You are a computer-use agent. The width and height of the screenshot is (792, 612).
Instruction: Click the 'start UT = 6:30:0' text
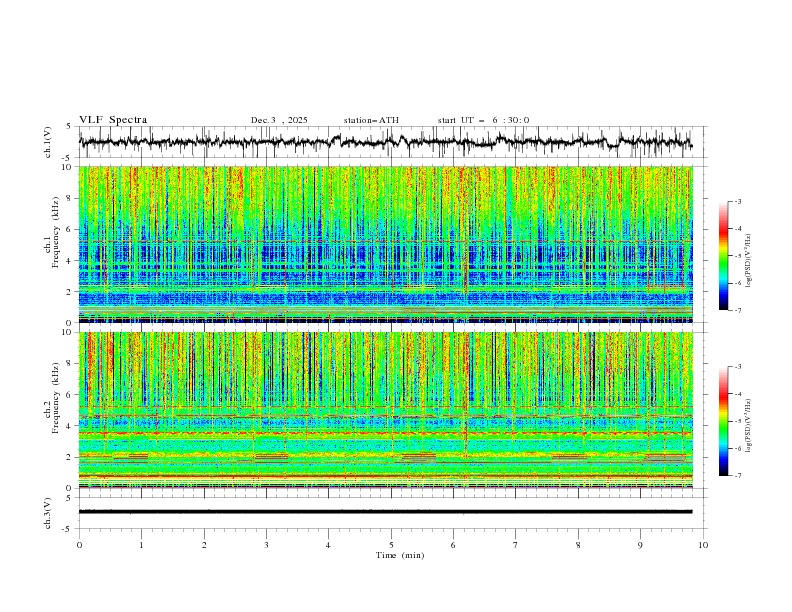click(483, 120)
